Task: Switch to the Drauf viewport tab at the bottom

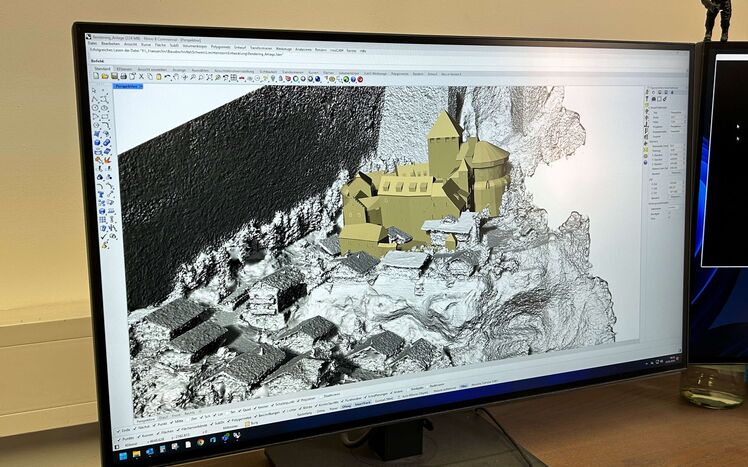Action: click(x=164, y=416)
